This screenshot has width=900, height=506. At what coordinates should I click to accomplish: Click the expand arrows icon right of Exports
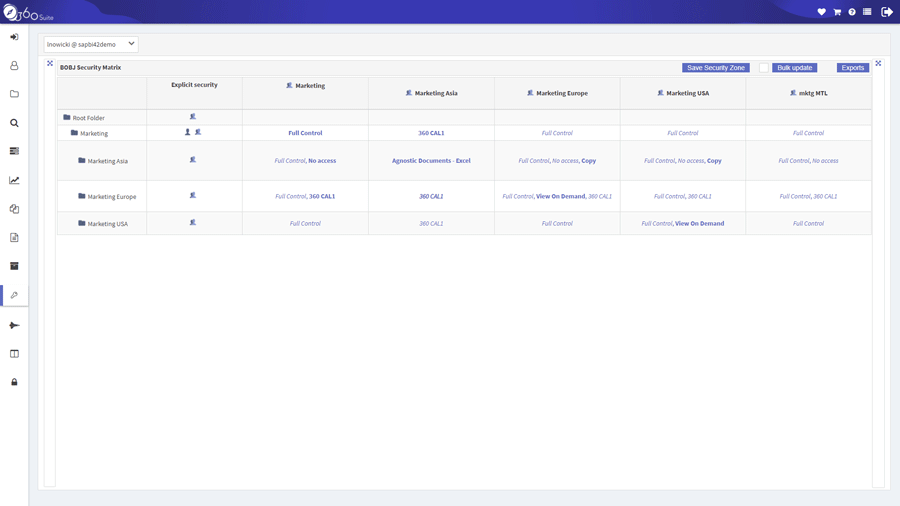[878, 64]
